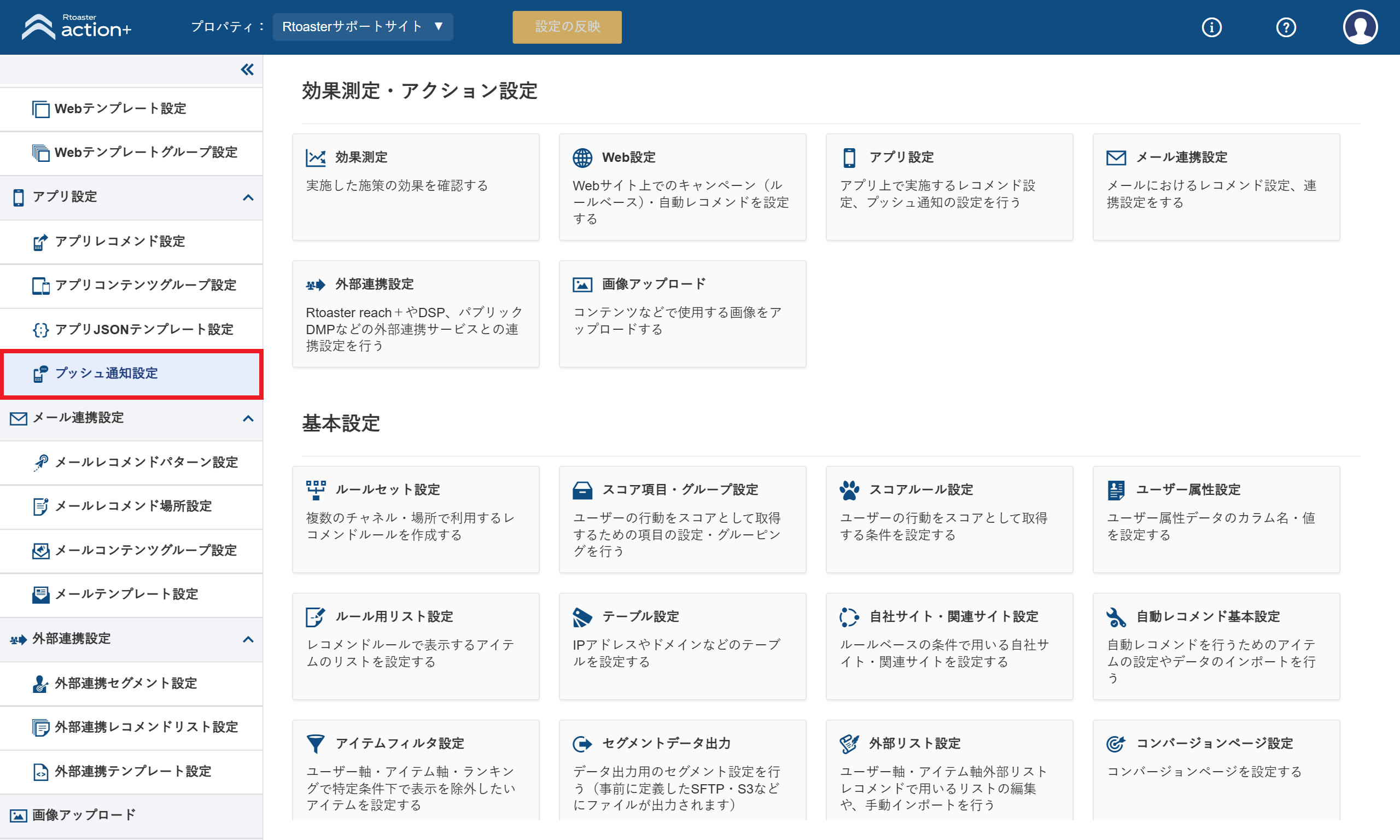1400x840 pixels.
Task: Collapse the 外部連携設定 sidebar section chevron
Action: 248,639
